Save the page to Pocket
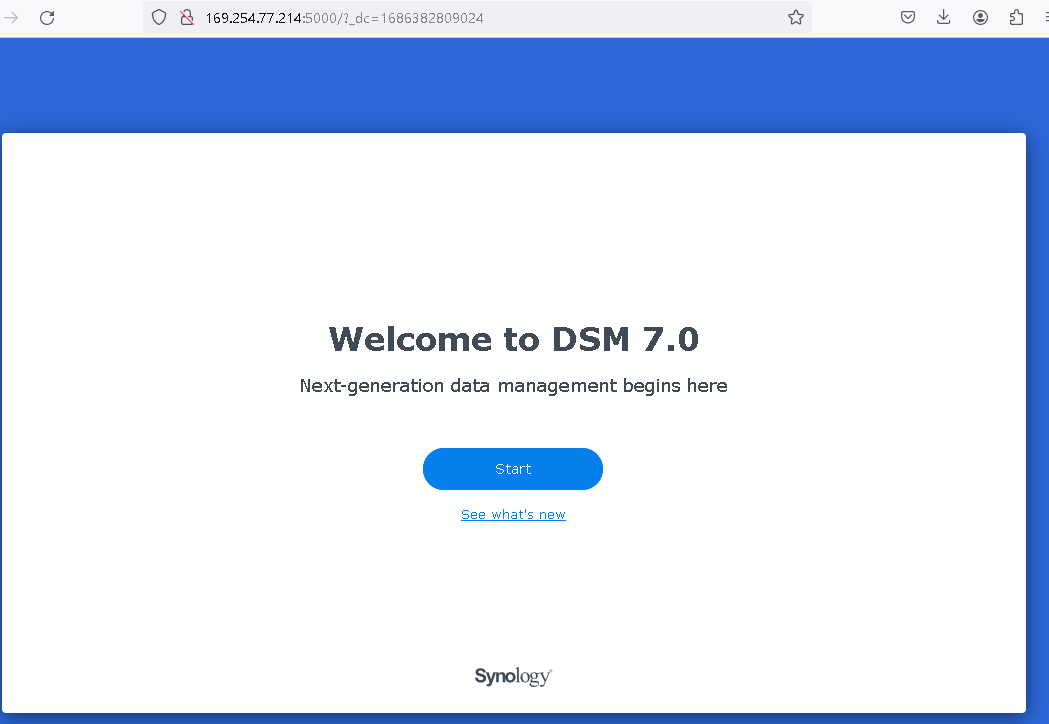Screen dimensions: 1049x724 [908, 17]
